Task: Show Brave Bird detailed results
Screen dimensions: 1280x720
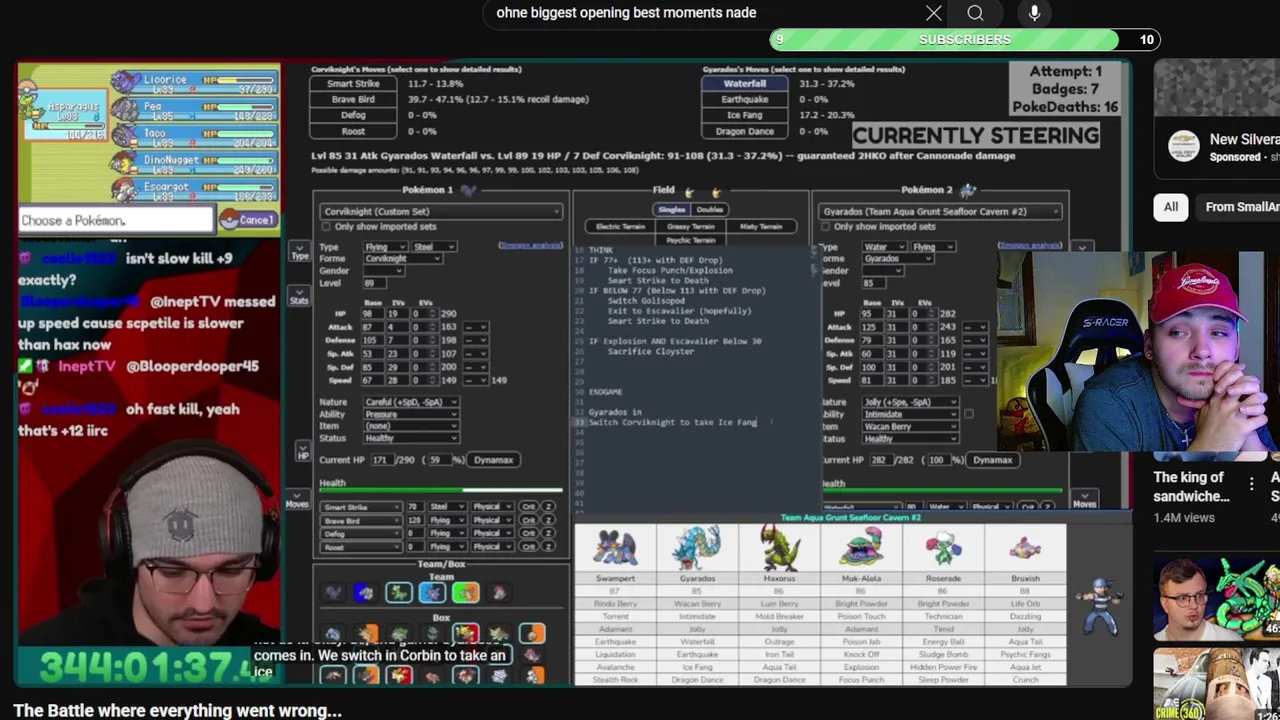Action: [x=353, y=99]
